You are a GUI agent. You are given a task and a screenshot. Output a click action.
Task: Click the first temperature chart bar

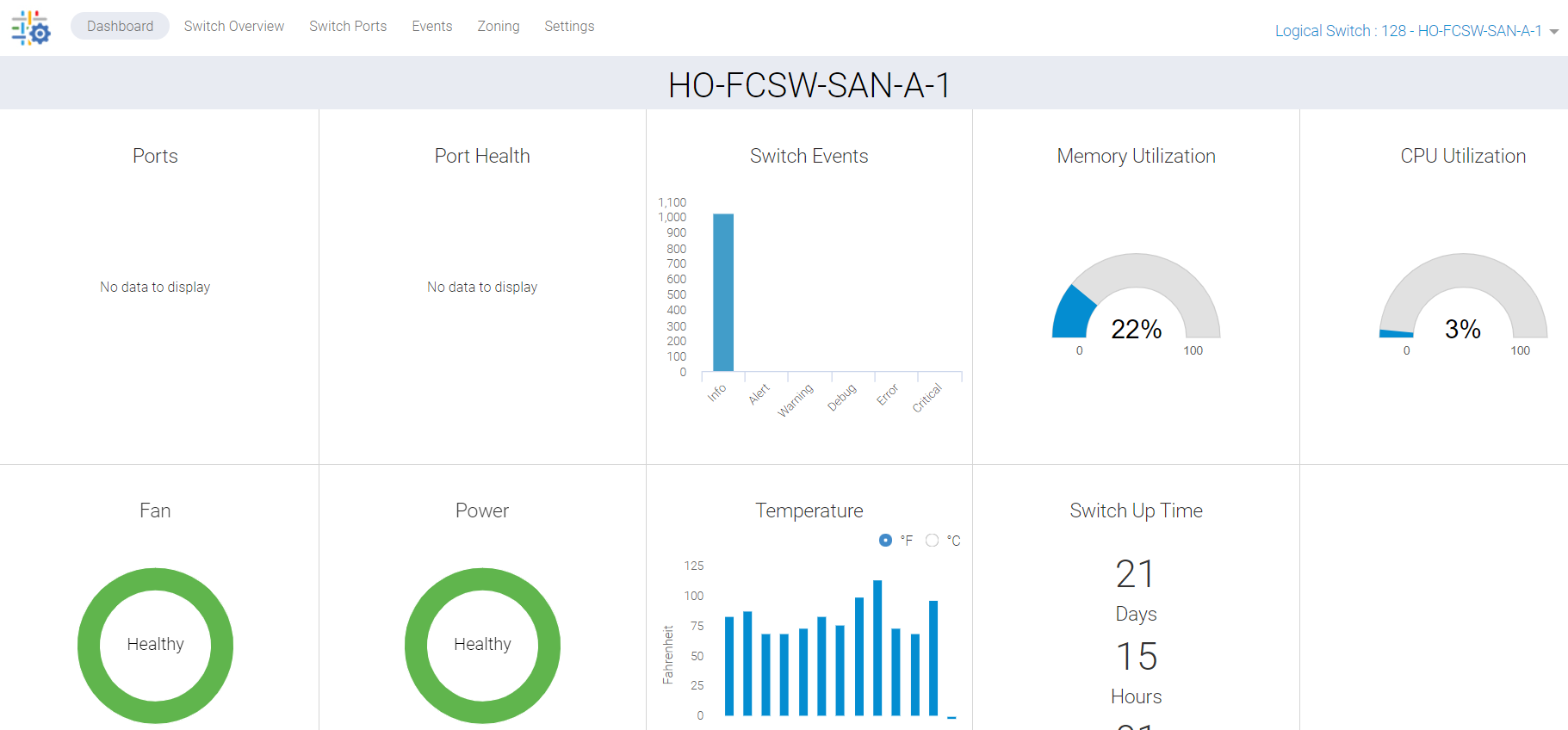point(729,665)
